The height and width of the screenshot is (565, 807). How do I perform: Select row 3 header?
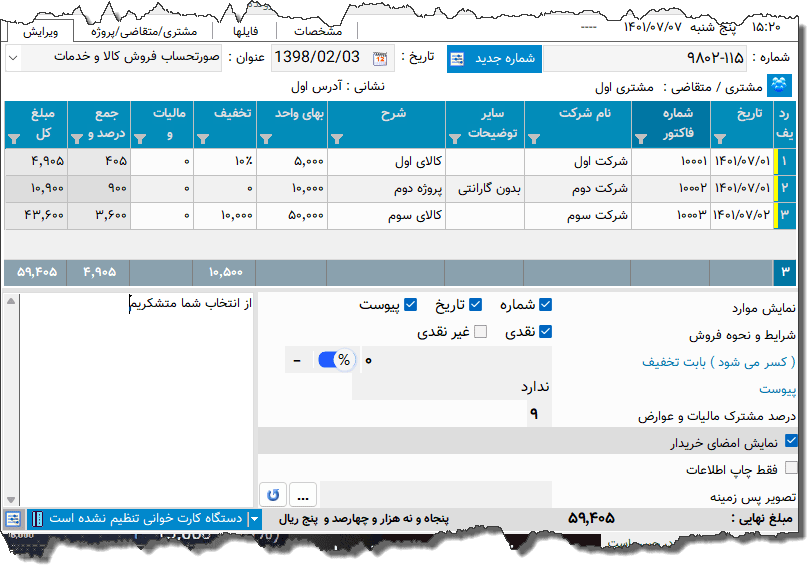coord(785,215)
